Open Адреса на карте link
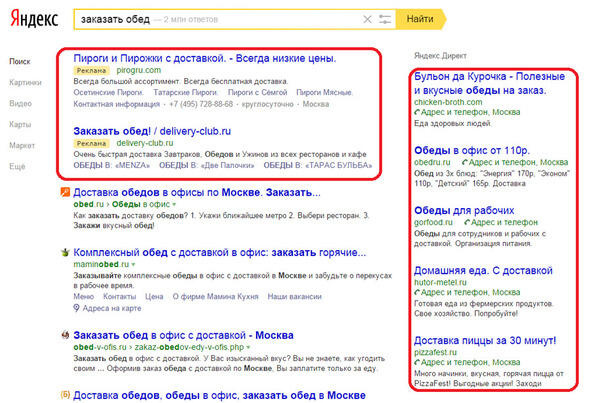591x403 pixels. pos(112,308)
